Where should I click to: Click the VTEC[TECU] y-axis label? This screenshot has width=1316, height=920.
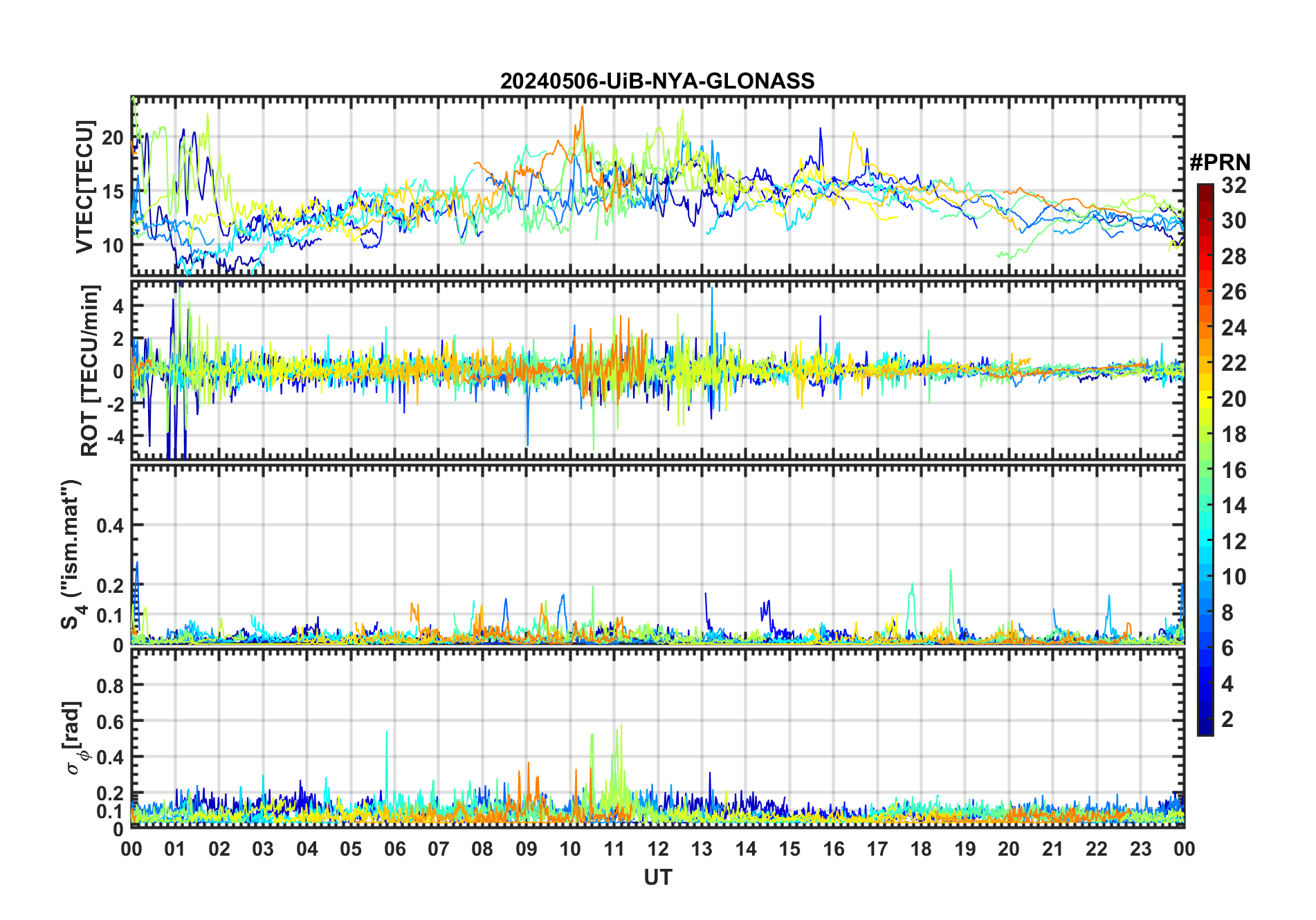(84, 187)
